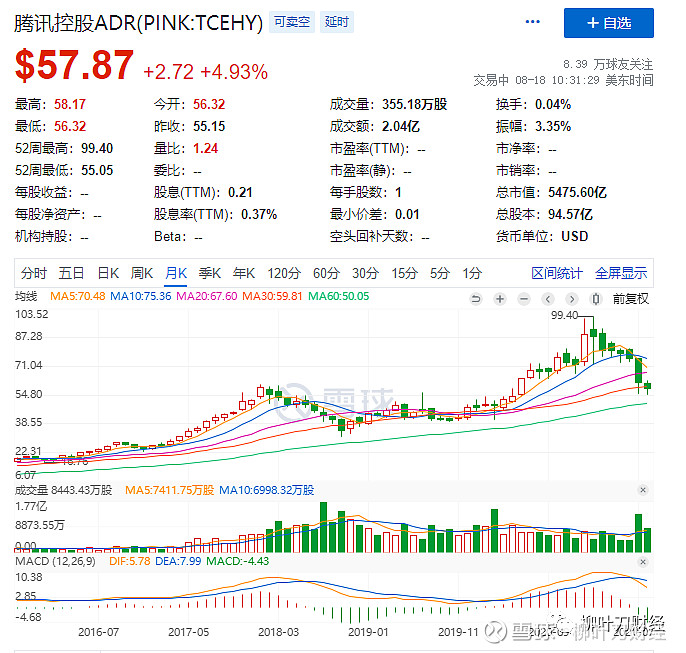Click the volume MA10:6998.32万股 label
Screen dimensions: 686x653
[x=266, y=490]
